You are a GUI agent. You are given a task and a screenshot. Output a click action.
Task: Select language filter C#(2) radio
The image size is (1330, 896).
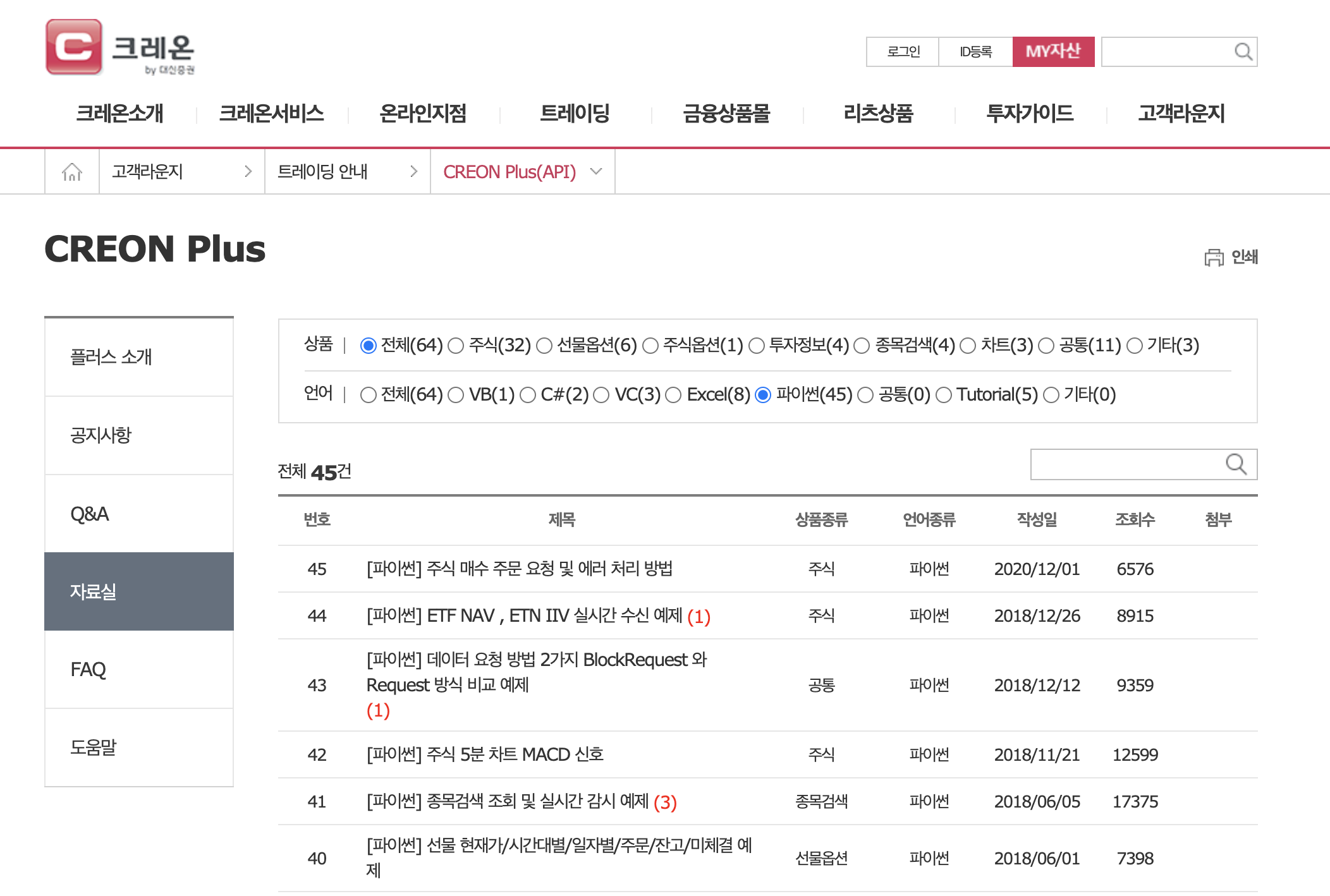528,395
